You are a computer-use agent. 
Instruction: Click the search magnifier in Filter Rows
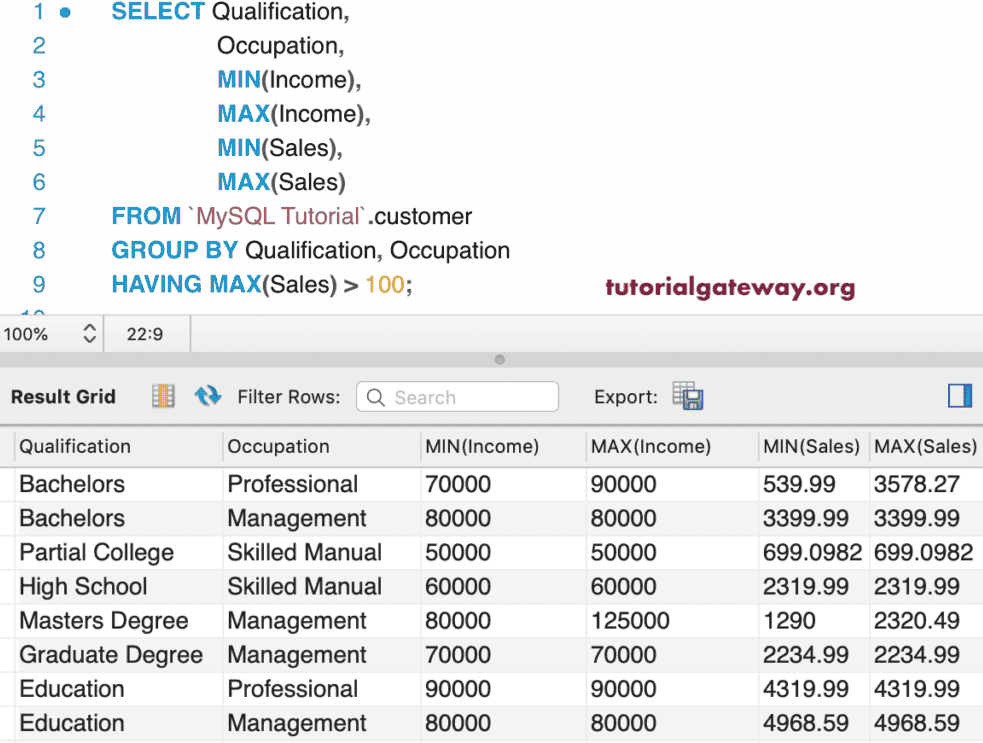[376, 397]
